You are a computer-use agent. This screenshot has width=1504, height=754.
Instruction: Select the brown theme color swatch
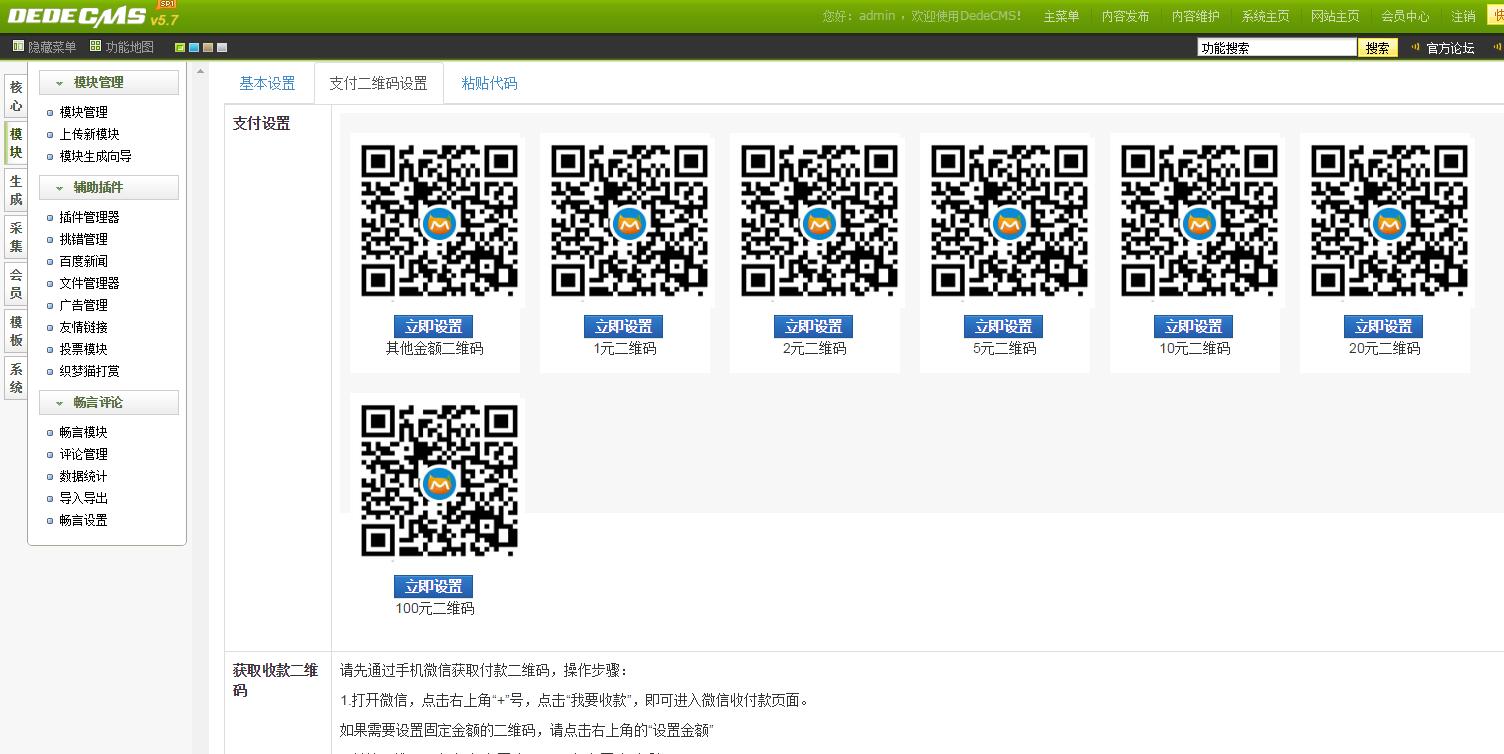click(x=208, y=47)
